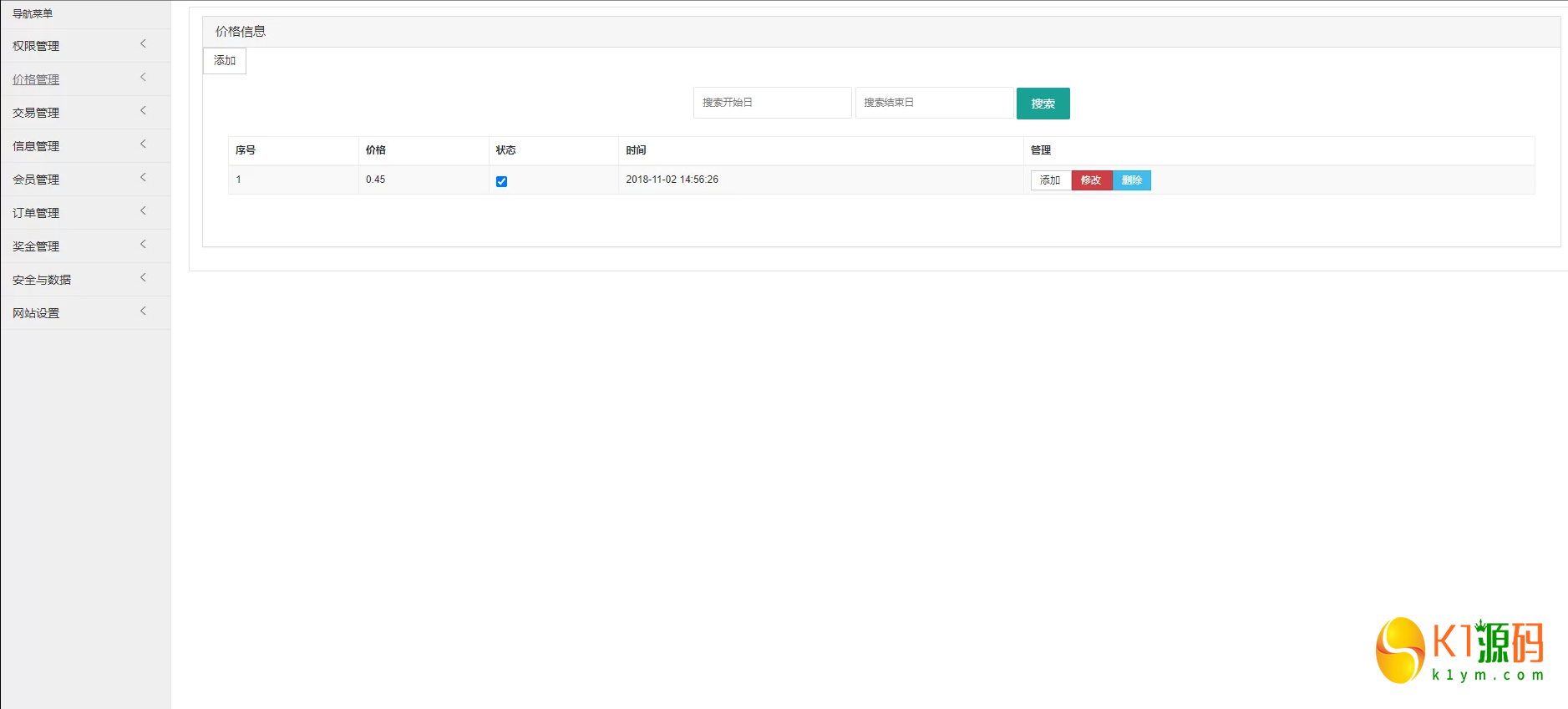Screen dimensions: 1568x709
Task: Open the 奖金管理 menu
Action: pyautogui.click(x=85, y=246)
